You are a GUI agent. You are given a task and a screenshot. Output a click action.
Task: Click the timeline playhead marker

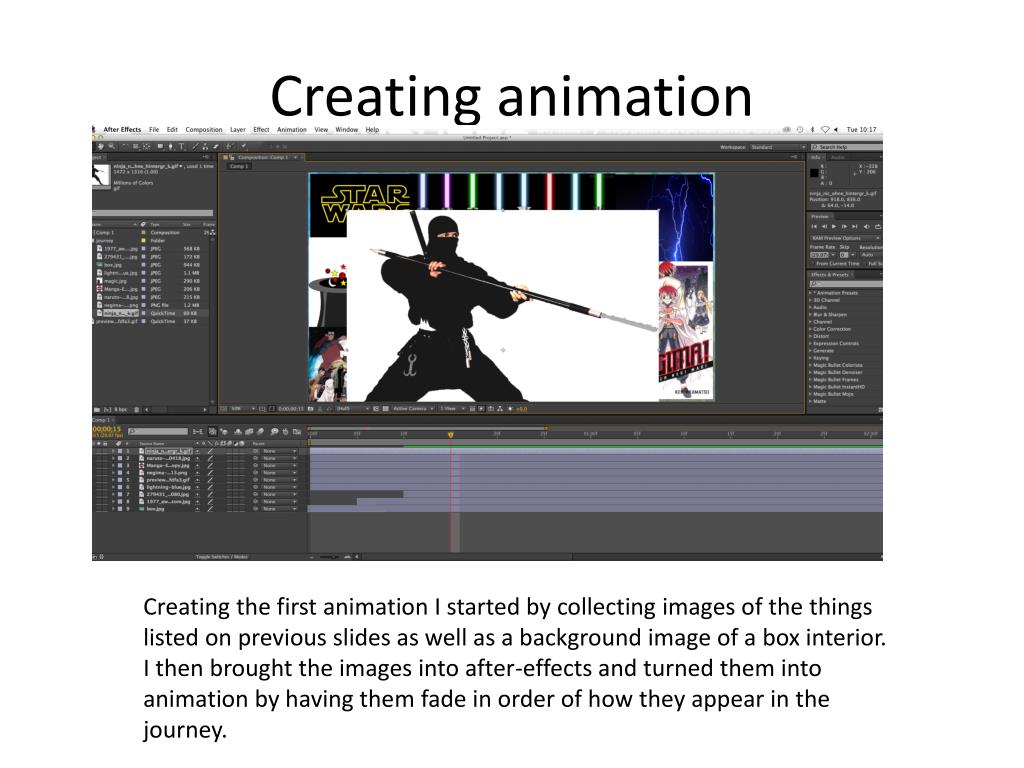click(x=451, y=434)
